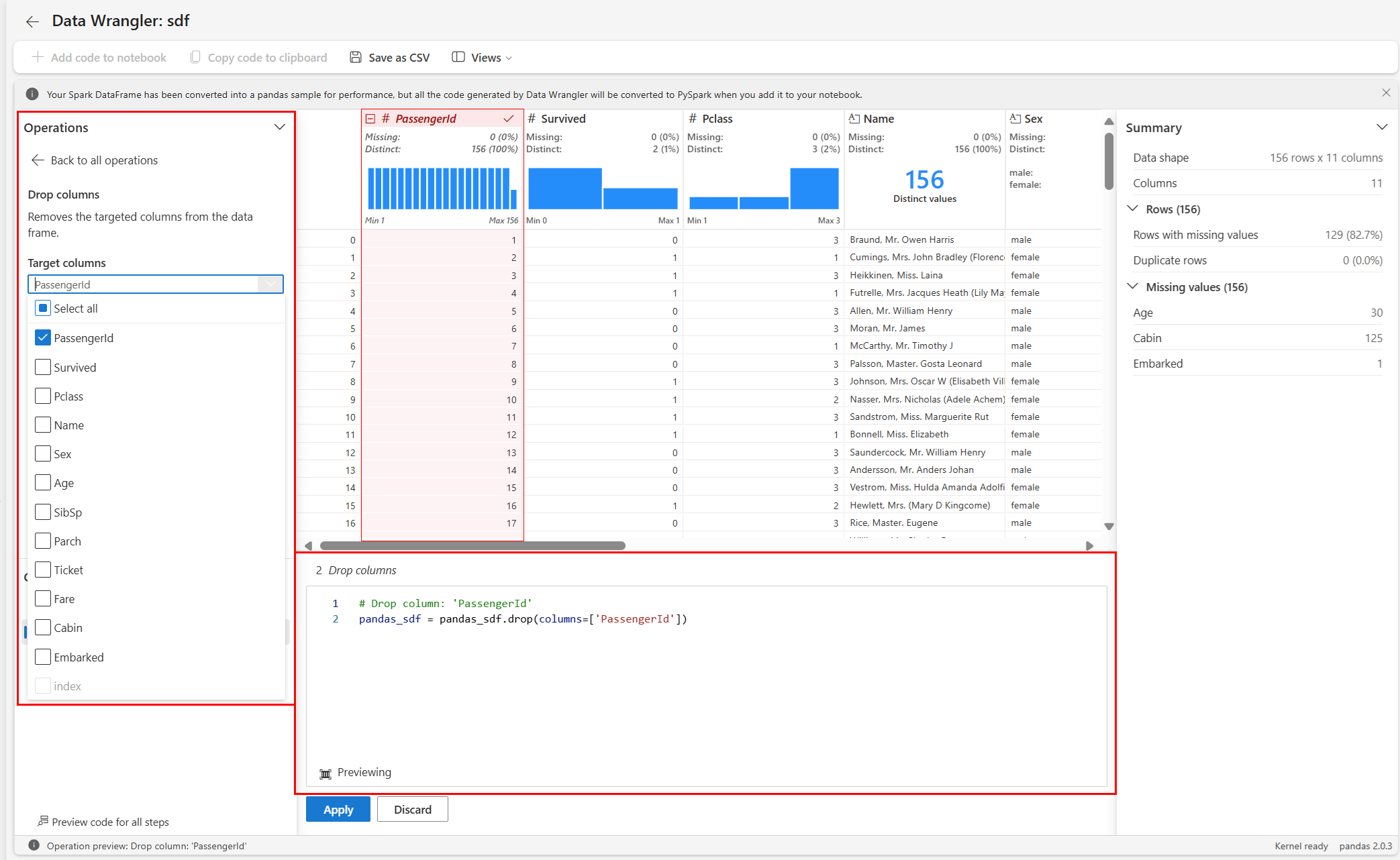Image resolution: width=1400 pixels, height=860 pixels.
Task: Open the Target columns dropdown arrow
Action: point(270,284)
